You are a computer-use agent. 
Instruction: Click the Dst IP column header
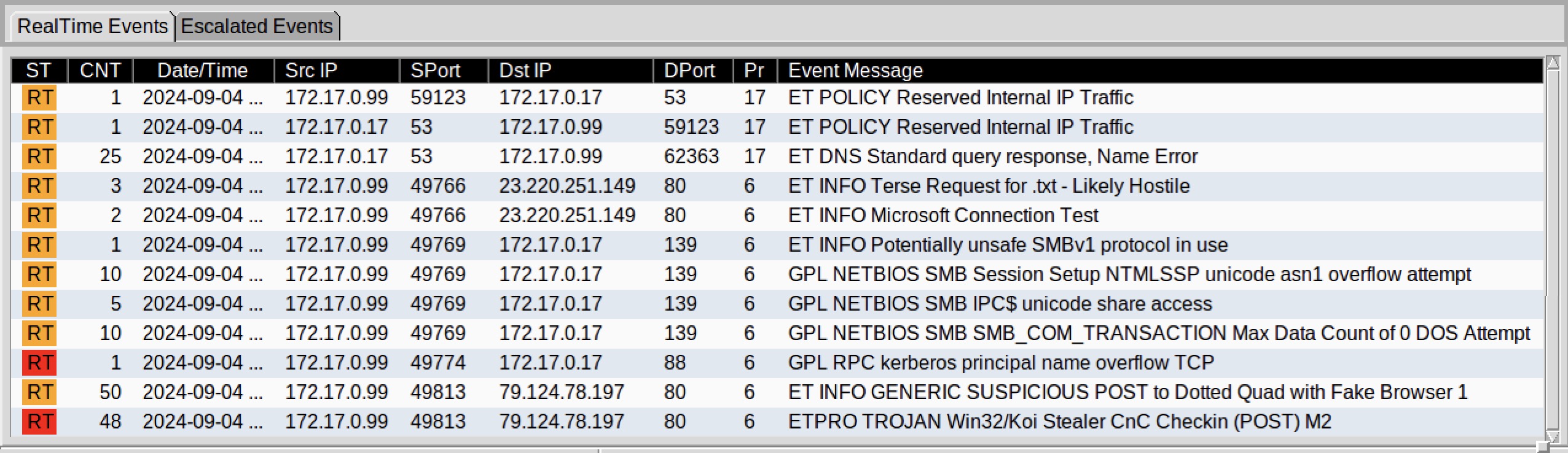point(525,71)
